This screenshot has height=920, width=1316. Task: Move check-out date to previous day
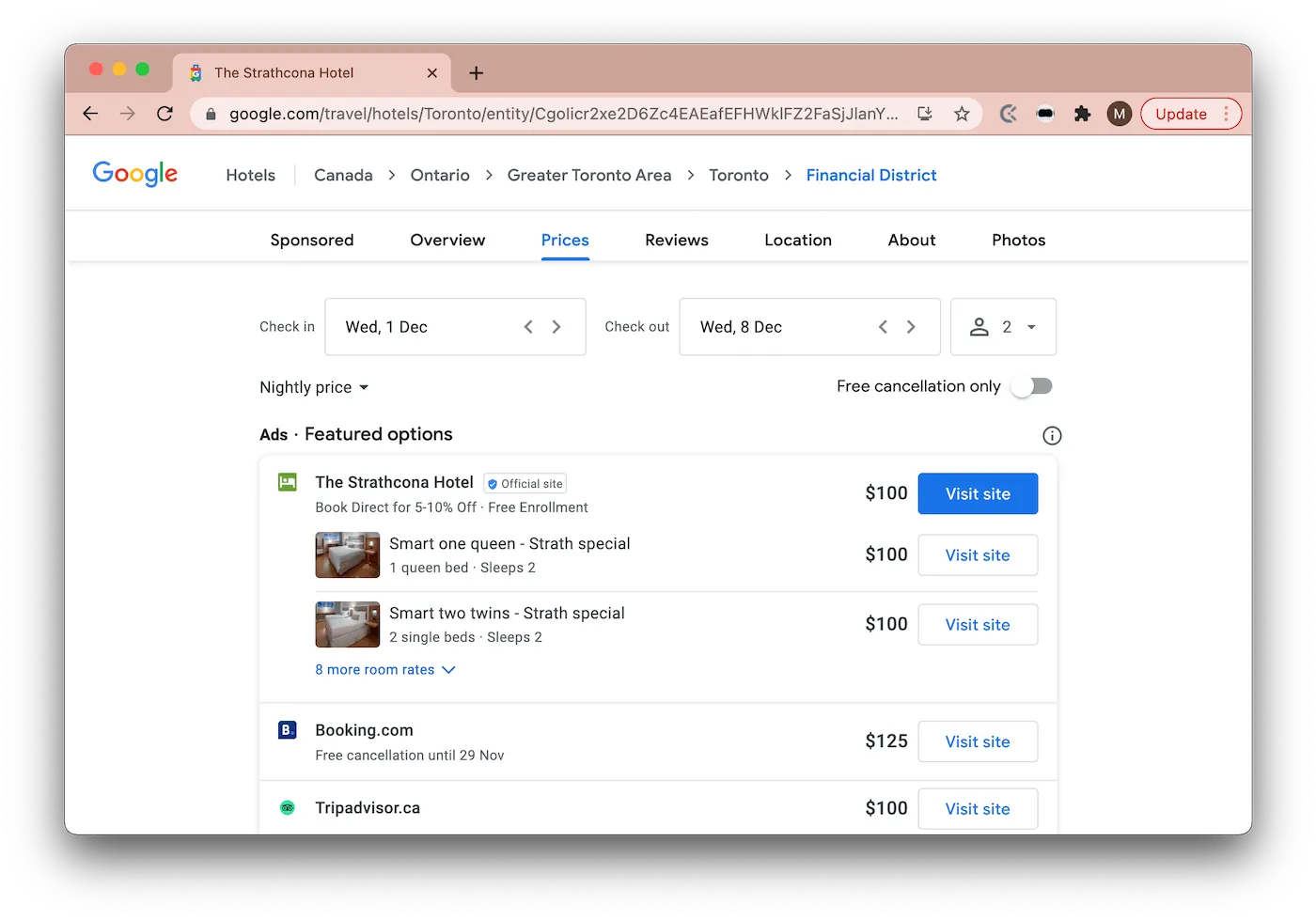click(x=883, y=327)
